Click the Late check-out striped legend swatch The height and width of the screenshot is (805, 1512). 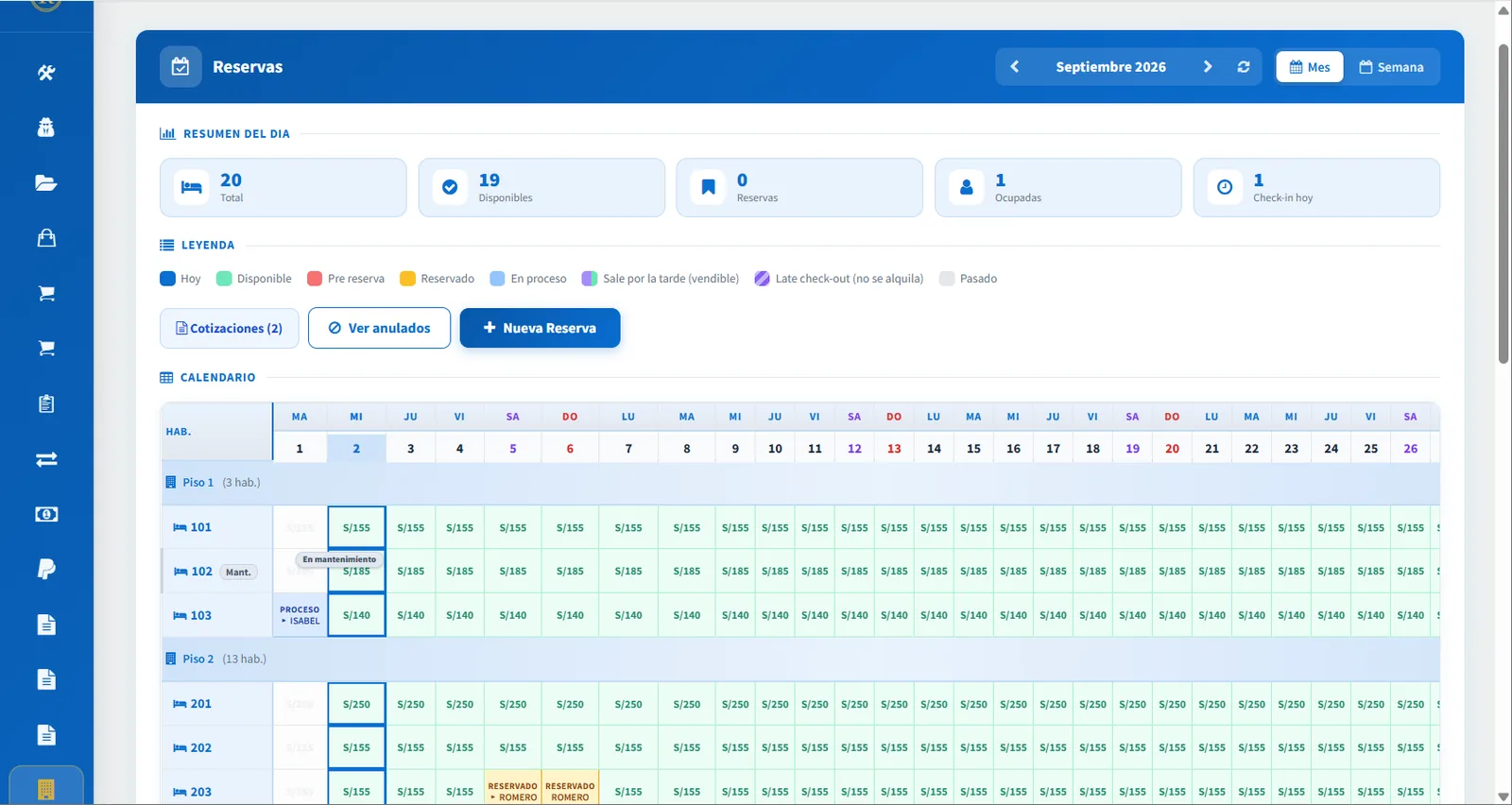762,279
